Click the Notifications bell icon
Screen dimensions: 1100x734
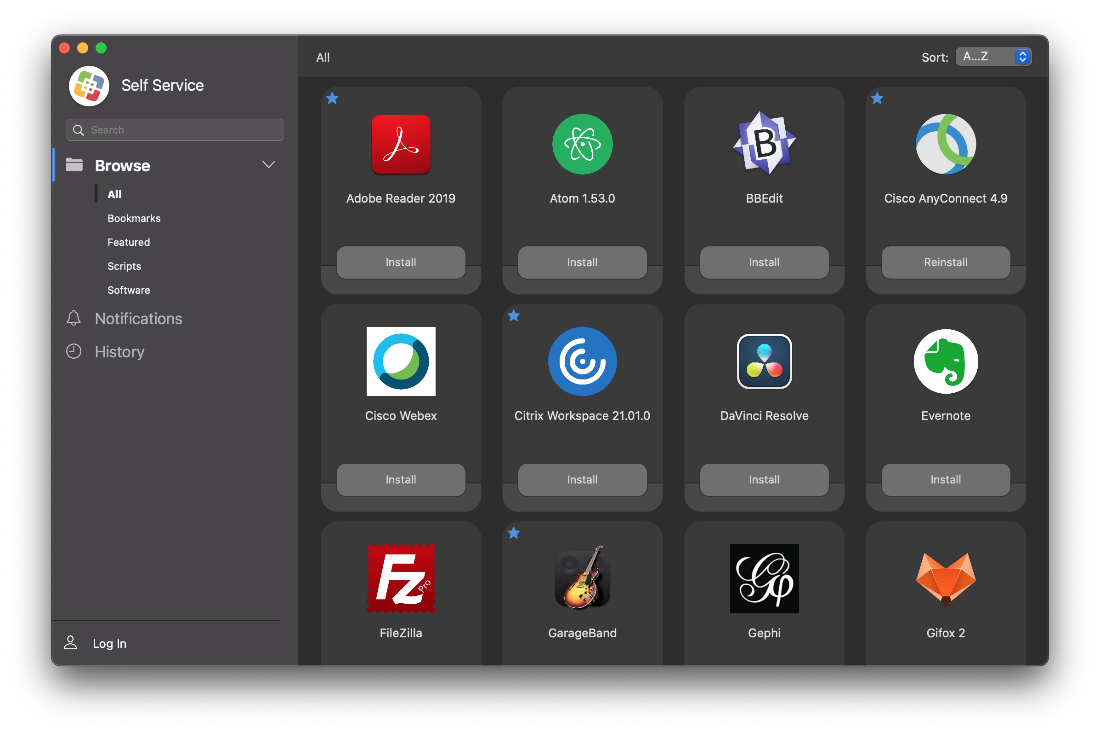(x=74, y=318)
